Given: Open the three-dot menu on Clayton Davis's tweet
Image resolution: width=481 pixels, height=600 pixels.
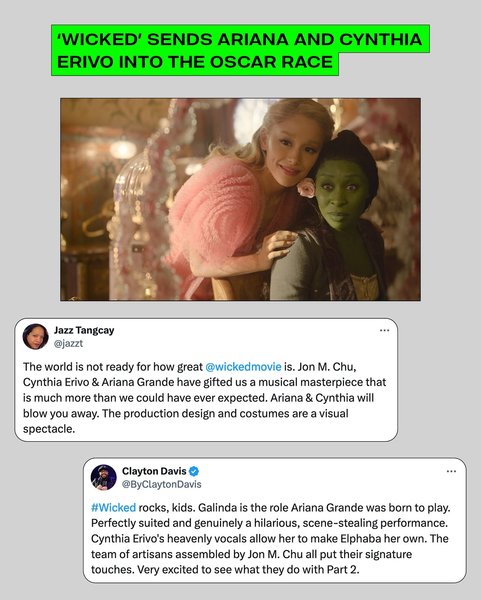Looking at the screenshot, I should point(452,471).
